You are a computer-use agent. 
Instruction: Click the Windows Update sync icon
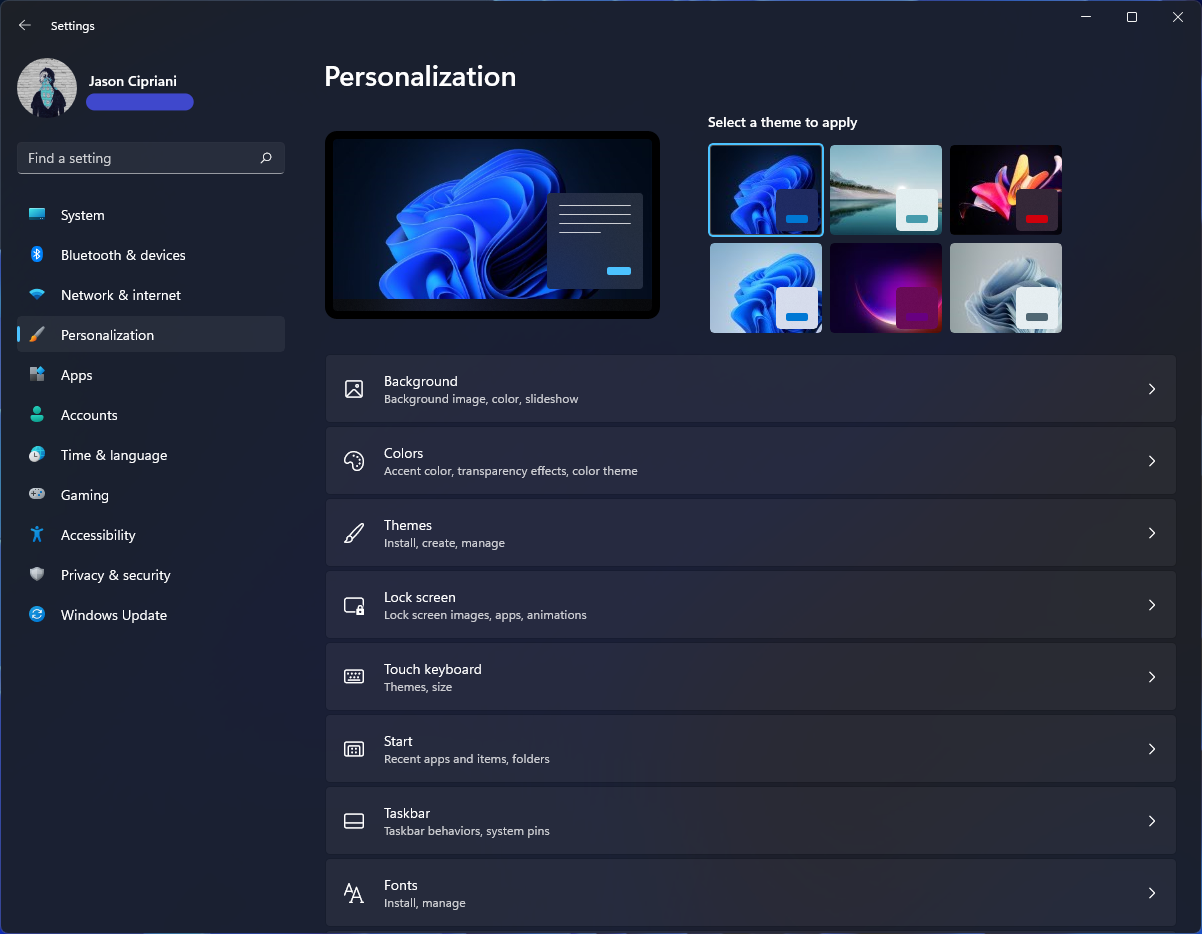point(37,614)
